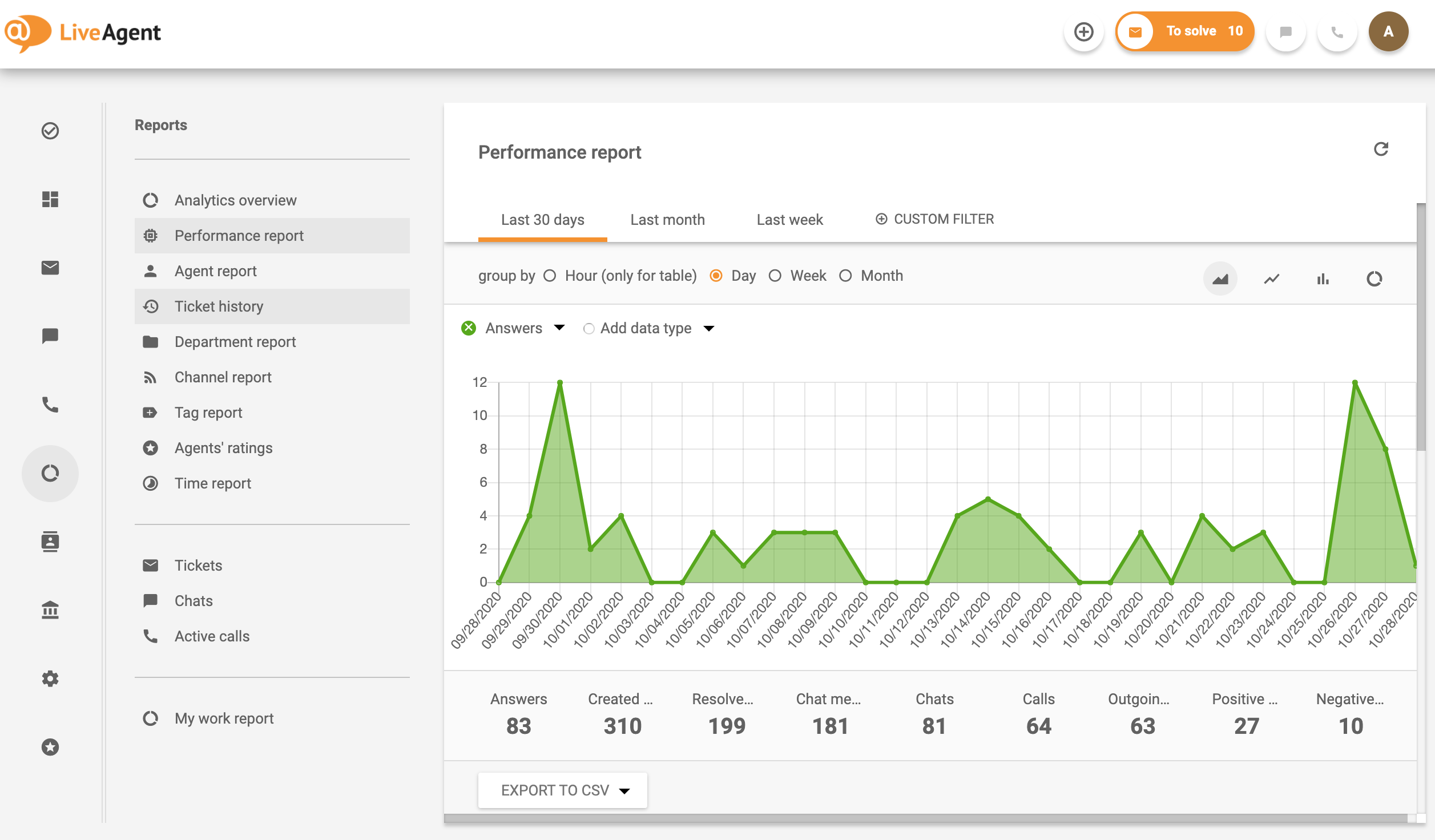Screen dimensions: 1435x840
Task: Select the Day grouping option
Action: click(716, 276)
